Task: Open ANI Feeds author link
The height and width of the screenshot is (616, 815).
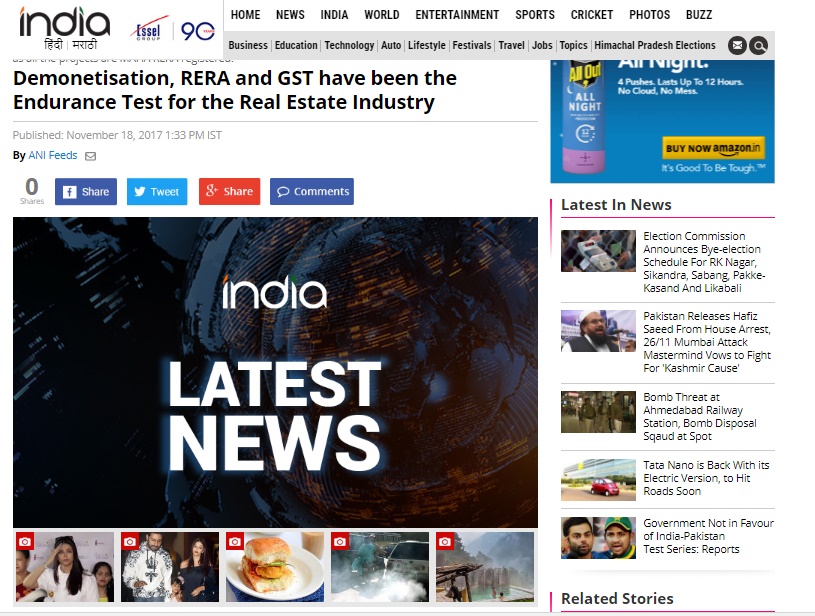Action: click(52, 155)
